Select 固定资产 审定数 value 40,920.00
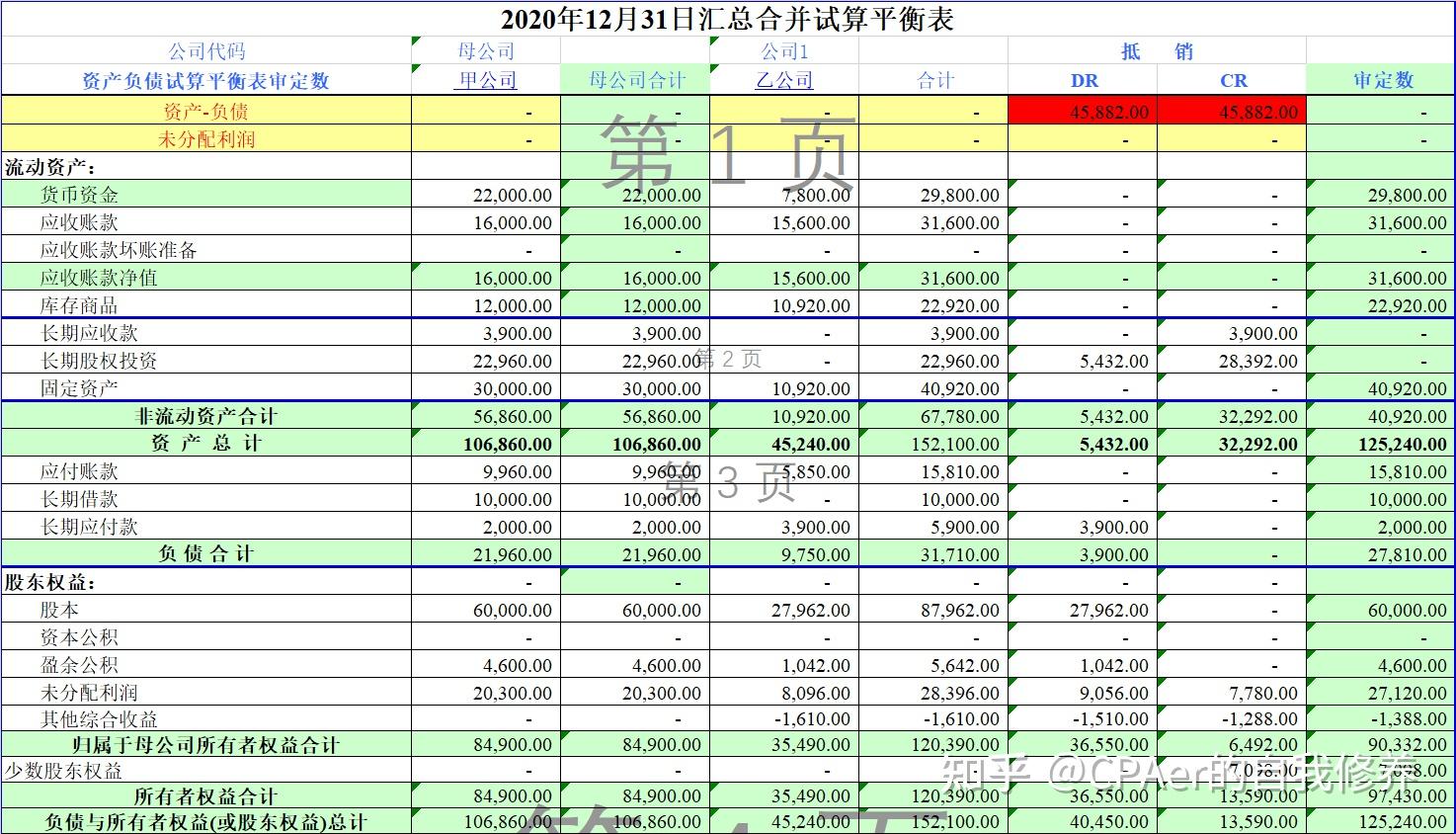This screenshot has width=1456, height=834. click(x=1407, y=389)
